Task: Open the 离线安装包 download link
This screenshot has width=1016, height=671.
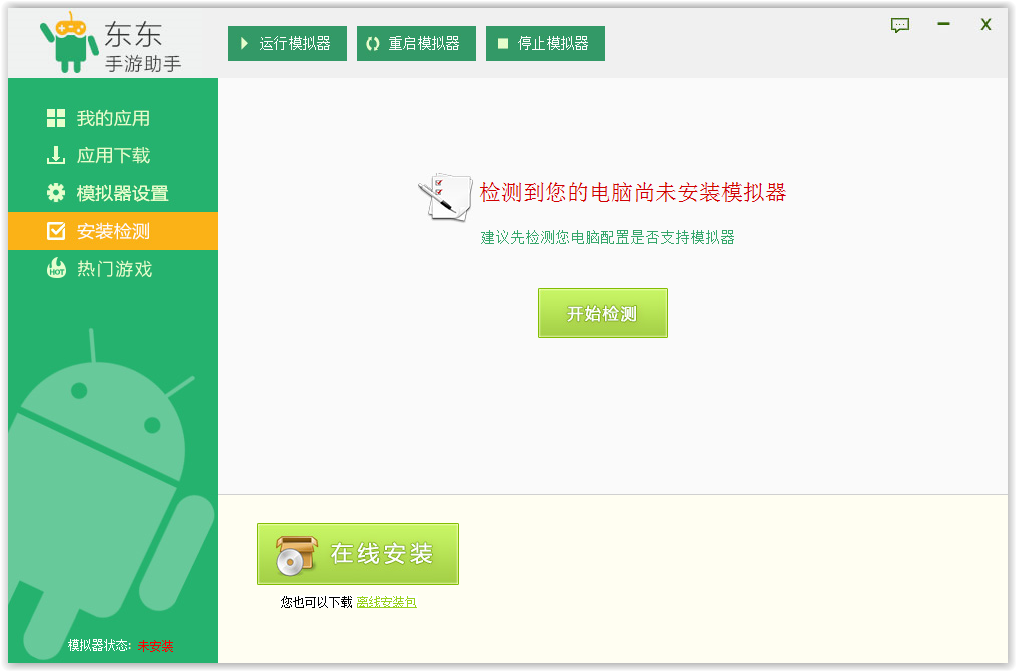Action: pos(386,602)
